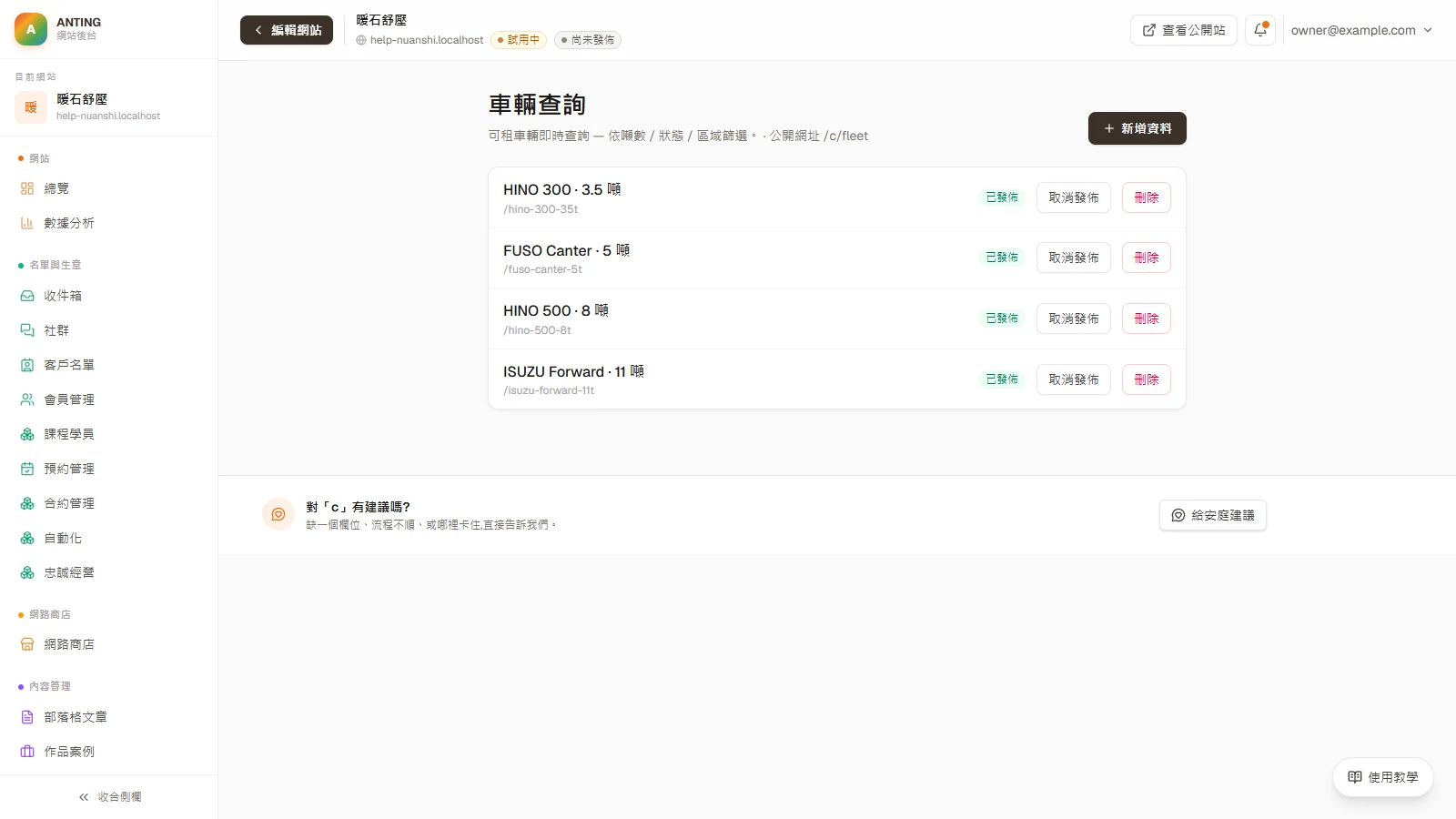Screen dimensions: 1456x819
Task: Select 收件箱 in sidebar
Action: coord(109,296)
